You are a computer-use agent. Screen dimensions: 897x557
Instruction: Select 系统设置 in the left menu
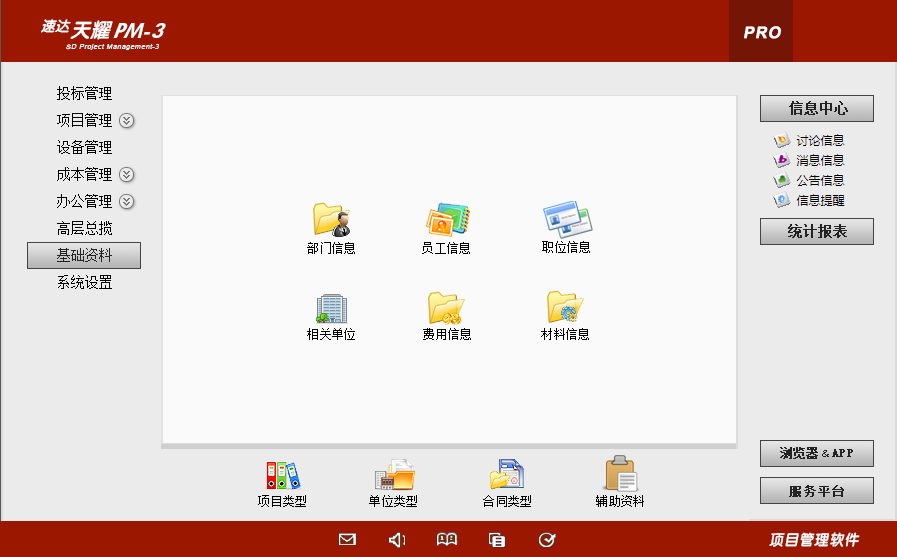click(84, 283)
